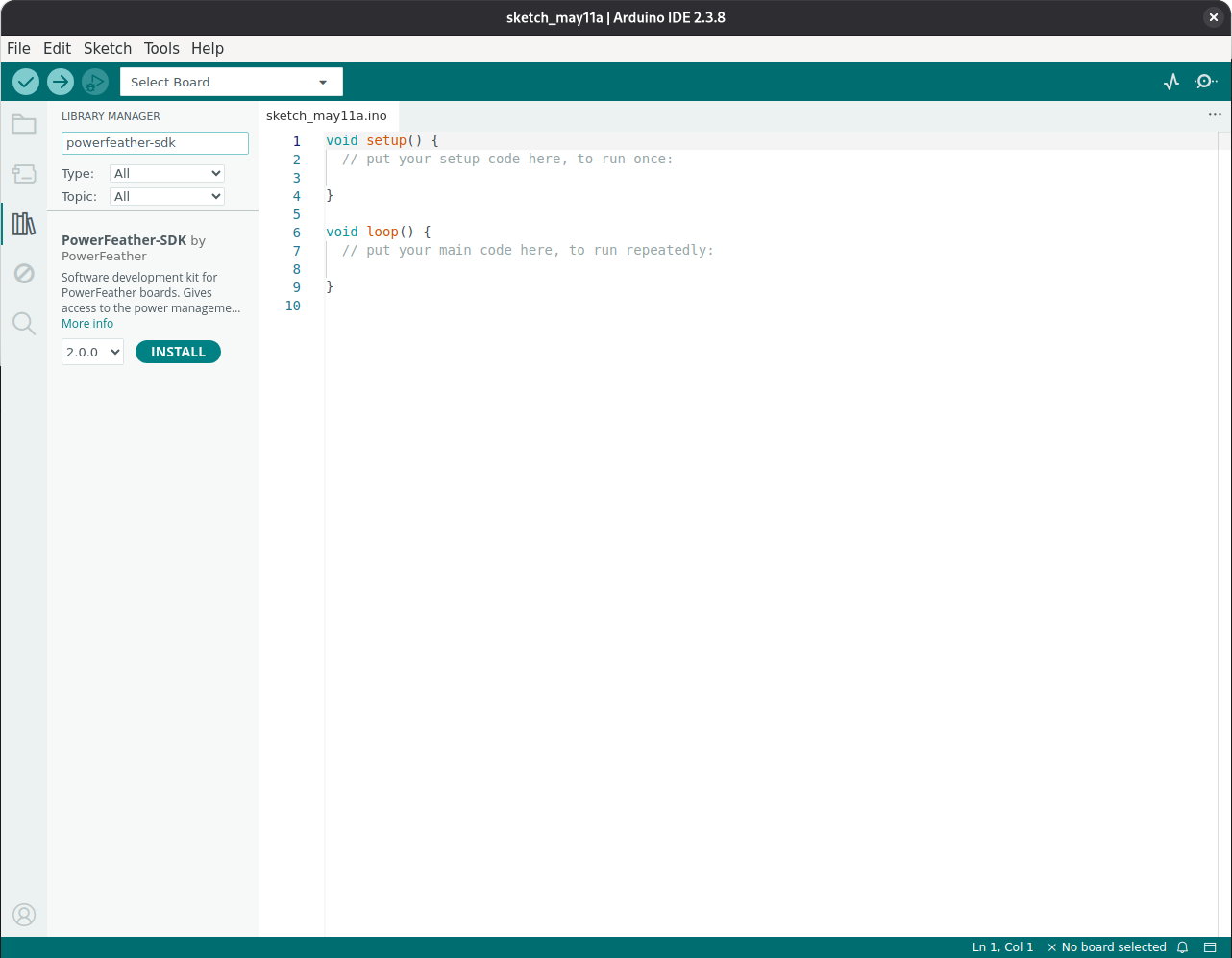The width and height of the screenshot is (1232, 958).
Task: Click No board selected in status bar
Action: tap(1106, 947)
